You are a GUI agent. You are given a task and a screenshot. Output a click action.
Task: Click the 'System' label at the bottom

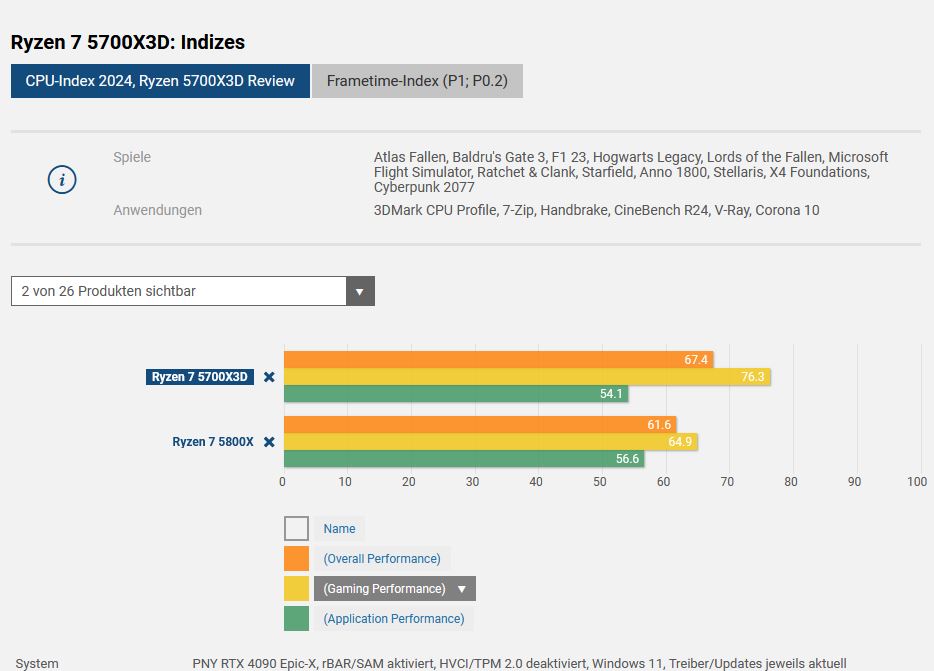(37, 663)
